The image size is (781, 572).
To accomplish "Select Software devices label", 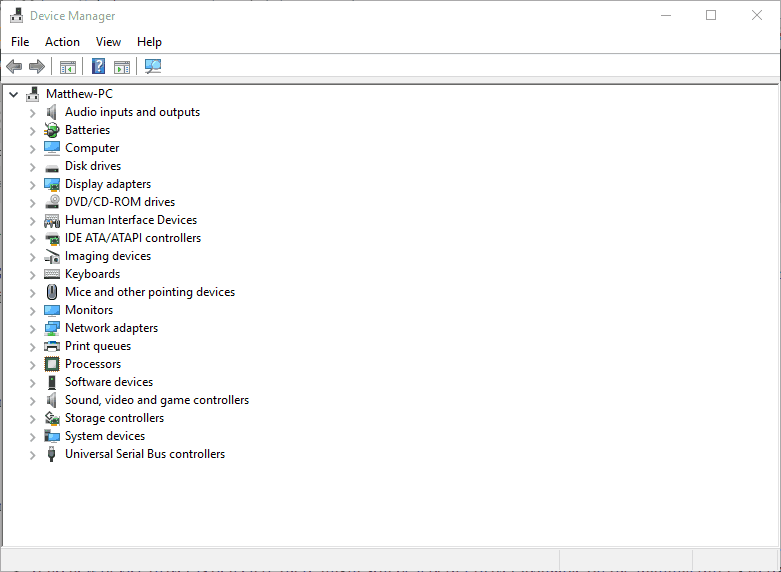I will (109, 382).
